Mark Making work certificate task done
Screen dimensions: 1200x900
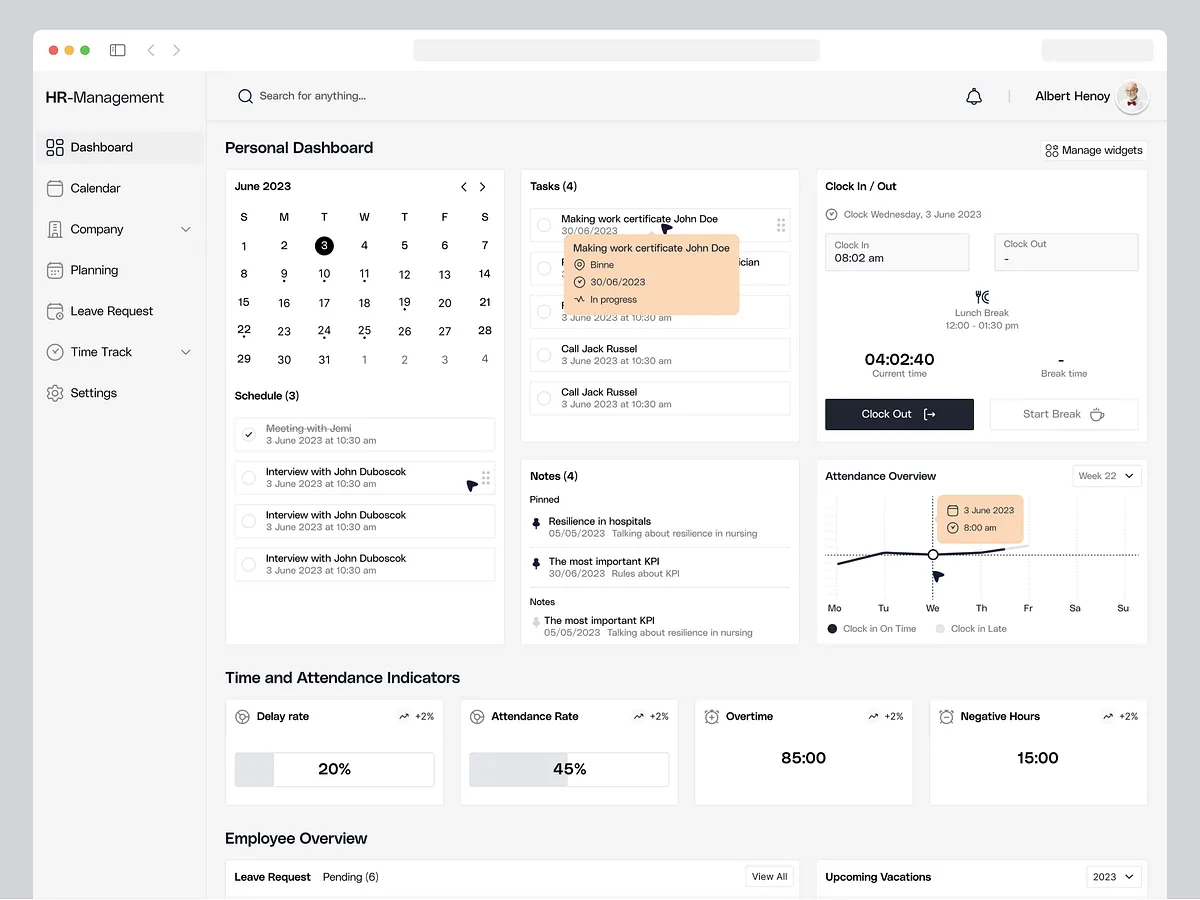544,225
